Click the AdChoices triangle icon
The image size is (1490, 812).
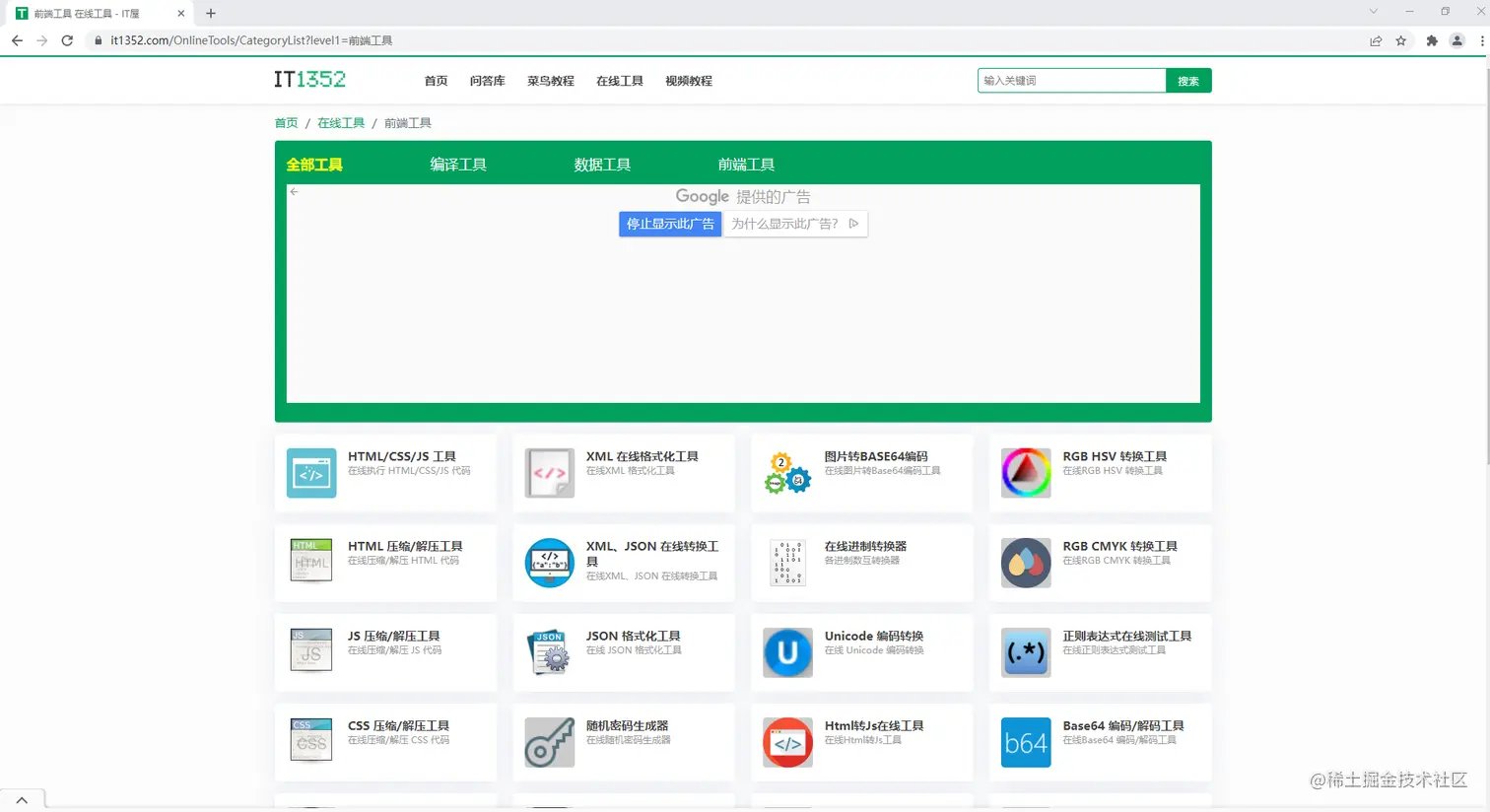[x=853, y=224]
